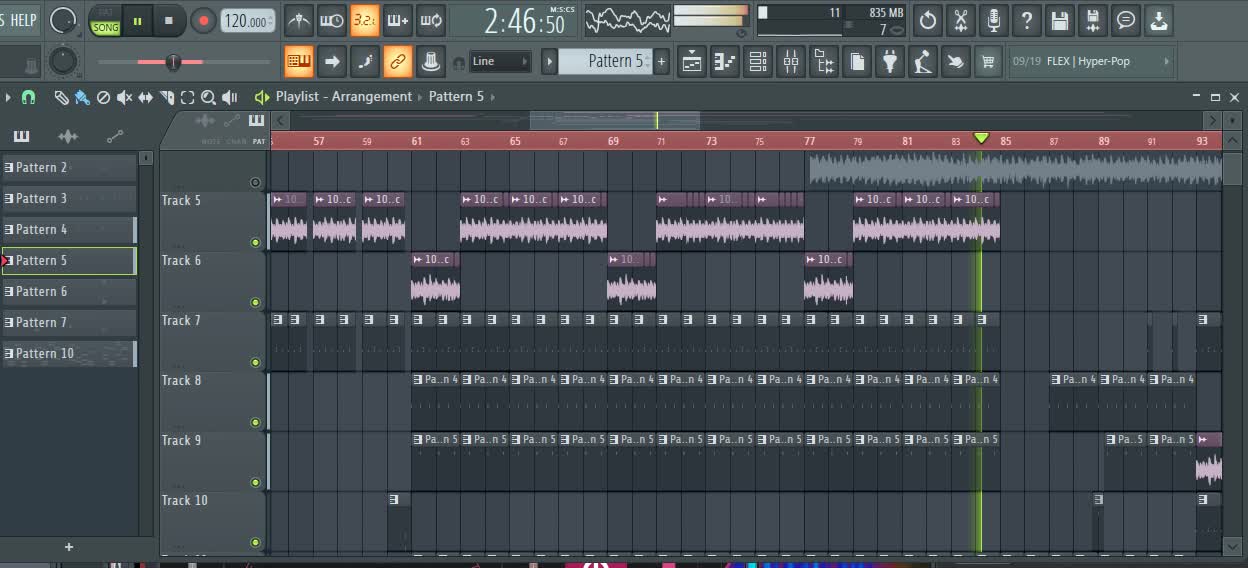Mute Track 6 using its green LED
The height and width of the screenshot is (568, 1248).
click(255, 302)
